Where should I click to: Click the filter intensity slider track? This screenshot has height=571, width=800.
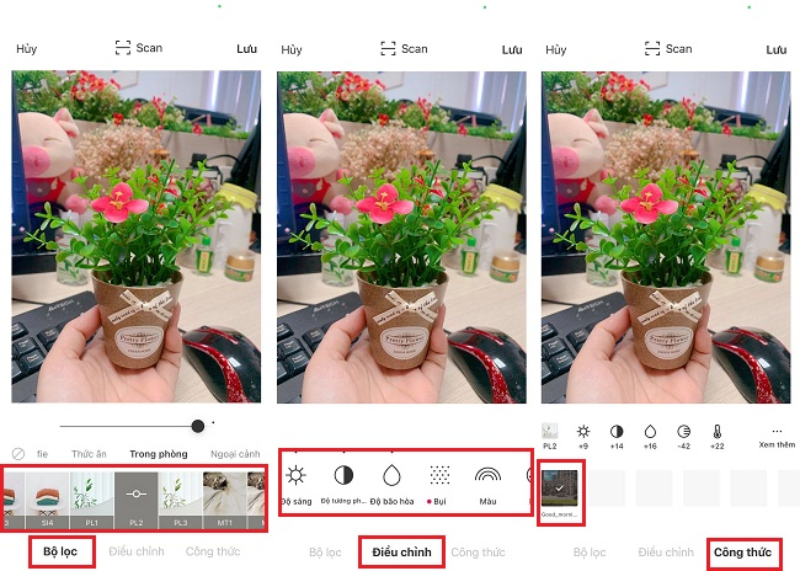(x=132, y=426)
